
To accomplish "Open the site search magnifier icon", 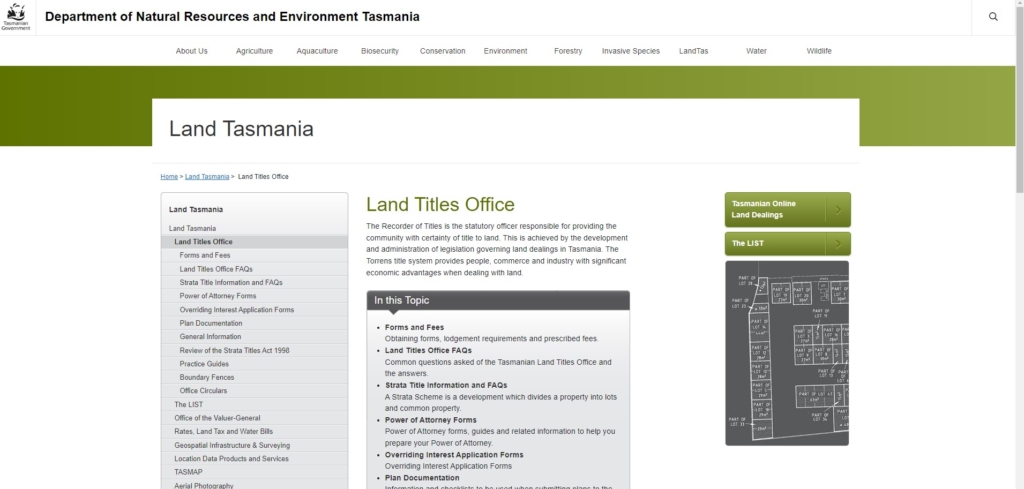I will coord(993,17).
